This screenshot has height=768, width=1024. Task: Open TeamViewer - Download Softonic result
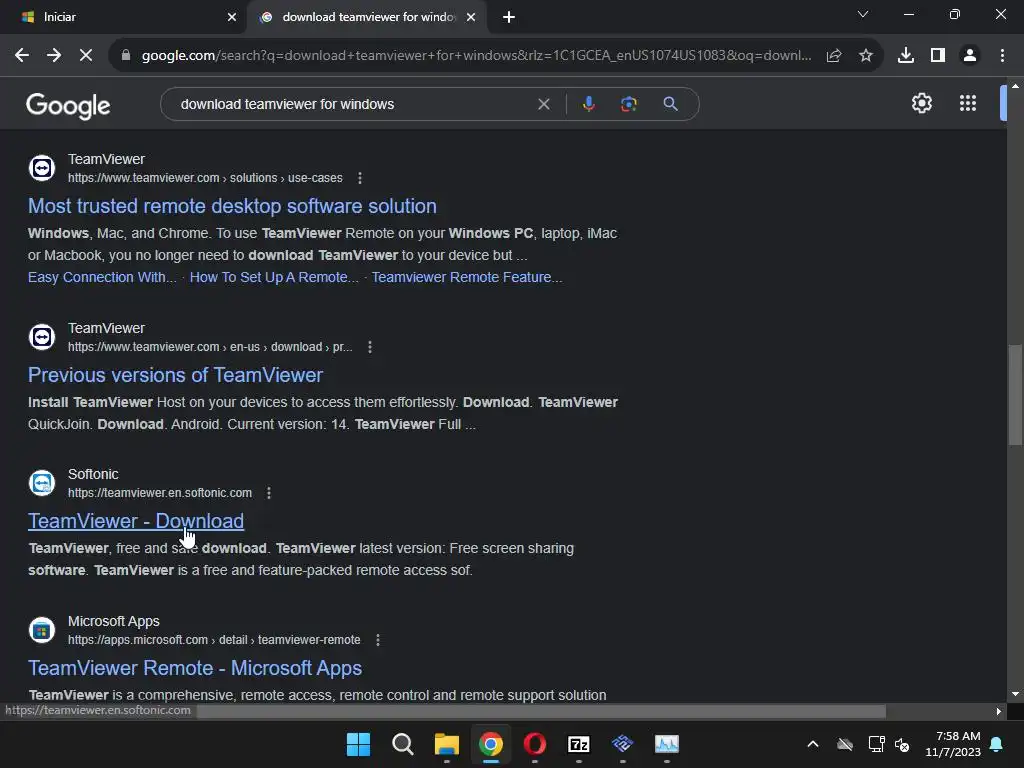[x=136, y=521]
